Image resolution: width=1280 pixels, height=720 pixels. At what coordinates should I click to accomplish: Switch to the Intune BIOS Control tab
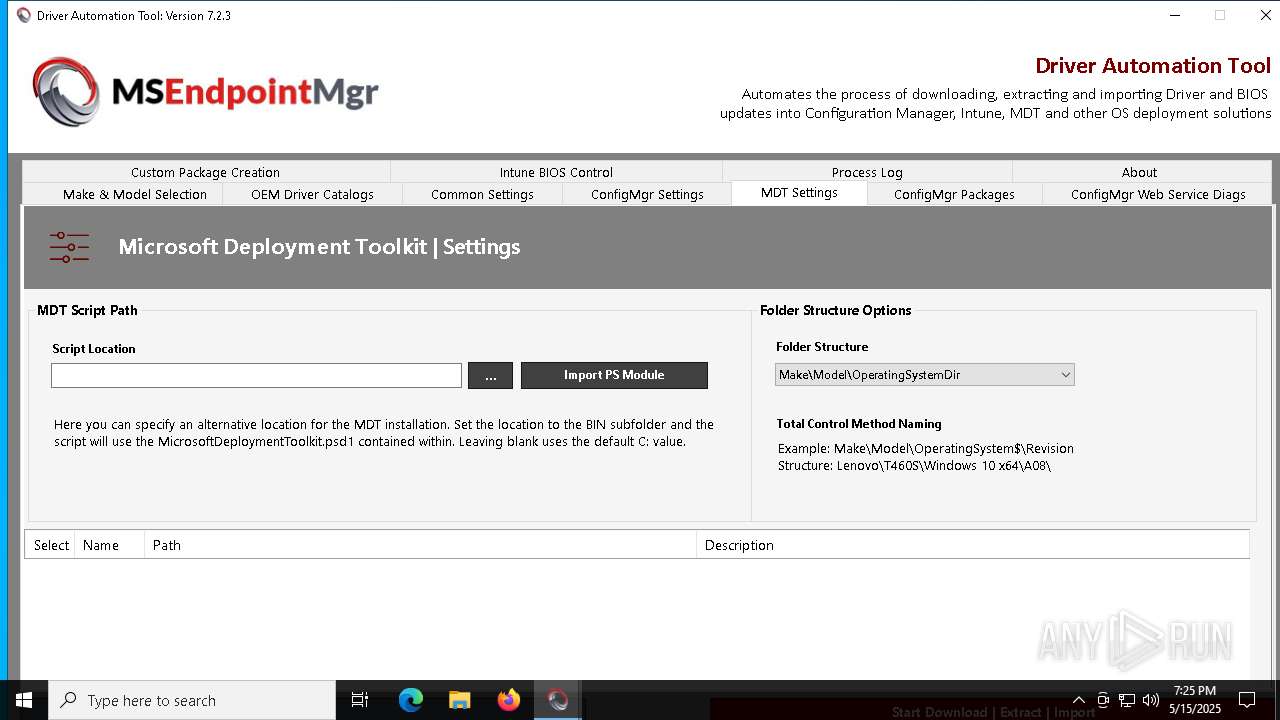(556, 172)
